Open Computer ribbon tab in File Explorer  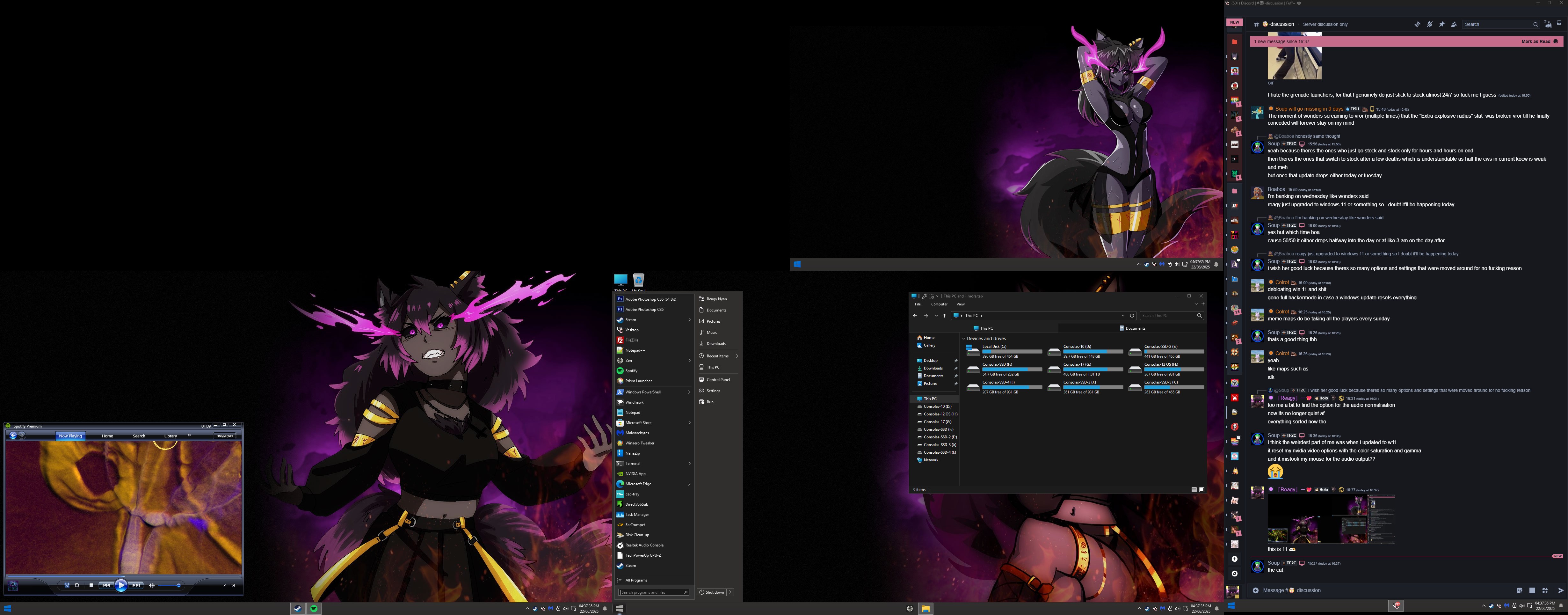[939, 304]
